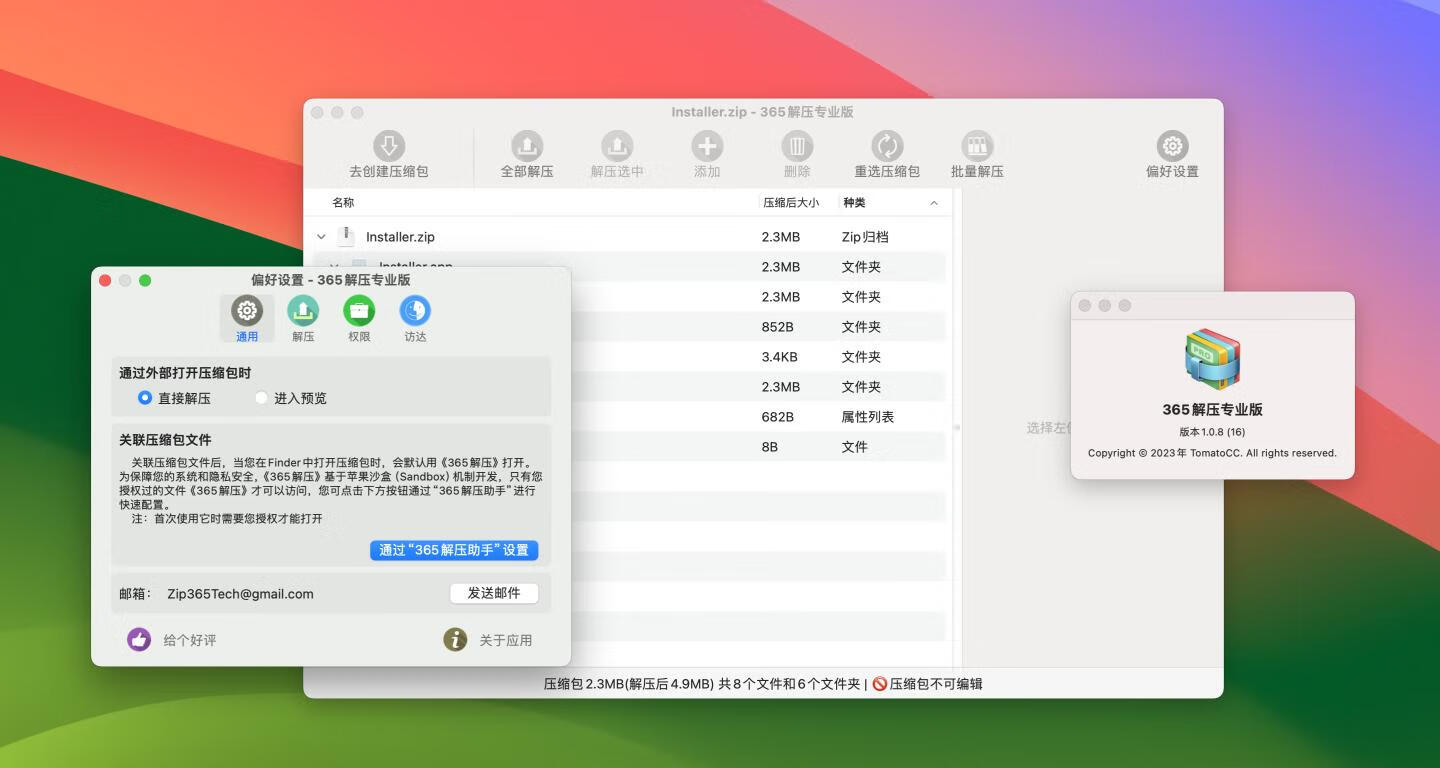Click the 属性列表 type cell
The height and width of the screenshot is (768, 1440).
point(868,417)
